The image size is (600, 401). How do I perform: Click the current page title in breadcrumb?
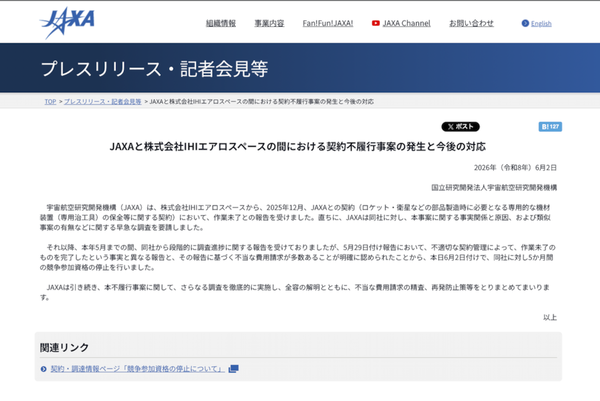[x=261, y=102]
